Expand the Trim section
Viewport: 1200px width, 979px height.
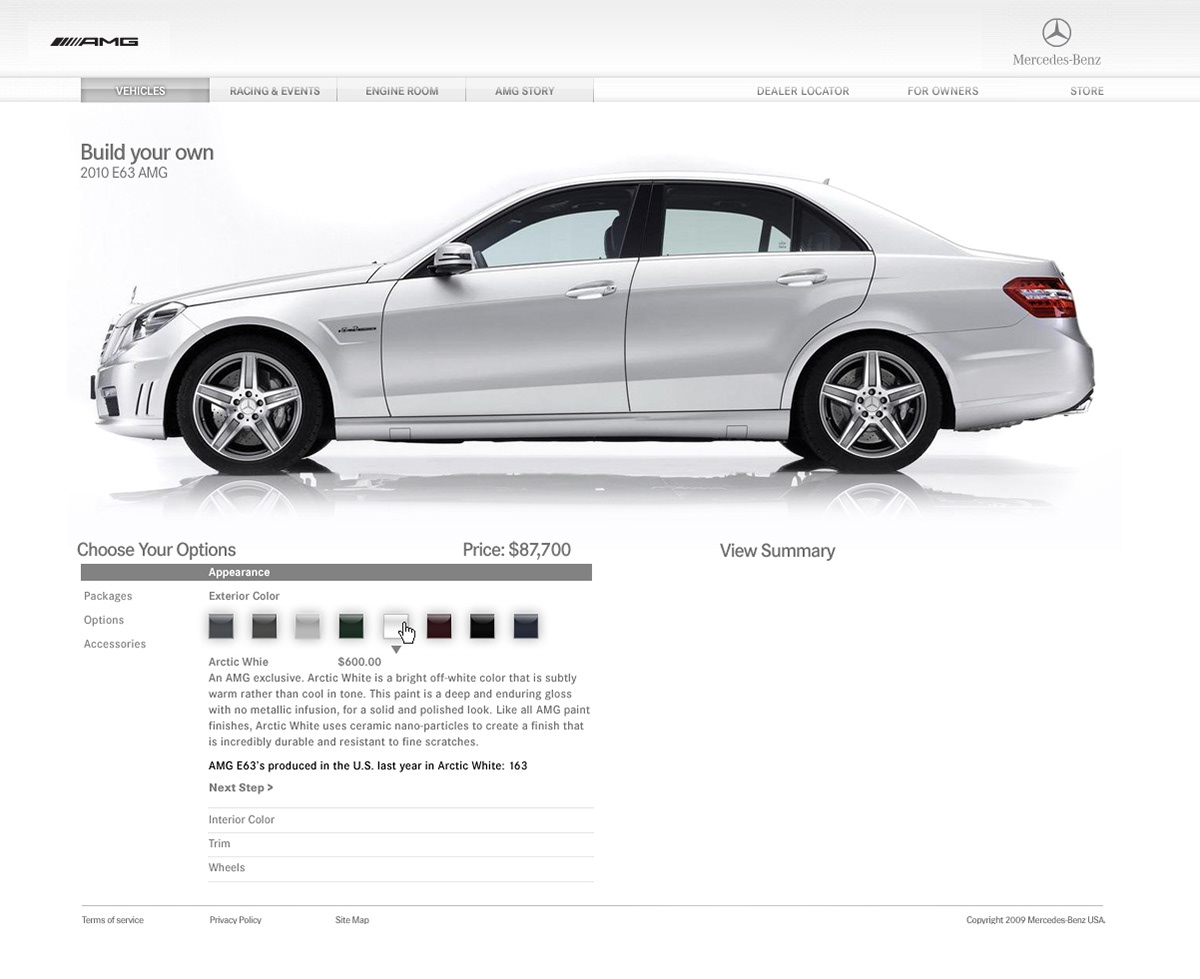(x=401, y=844)
